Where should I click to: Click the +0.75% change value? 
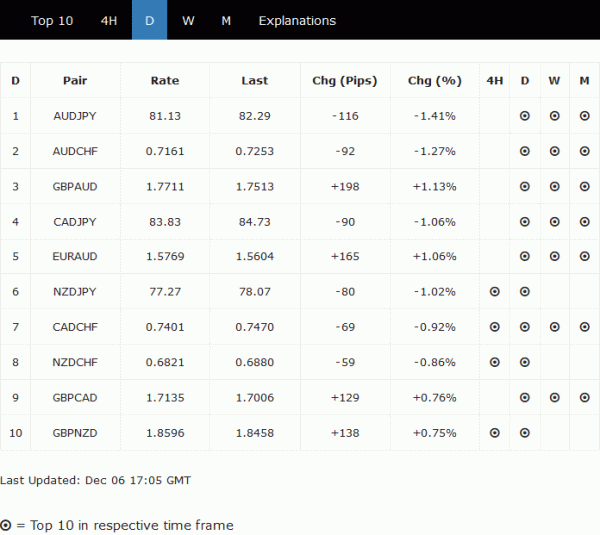pos(435,433)
